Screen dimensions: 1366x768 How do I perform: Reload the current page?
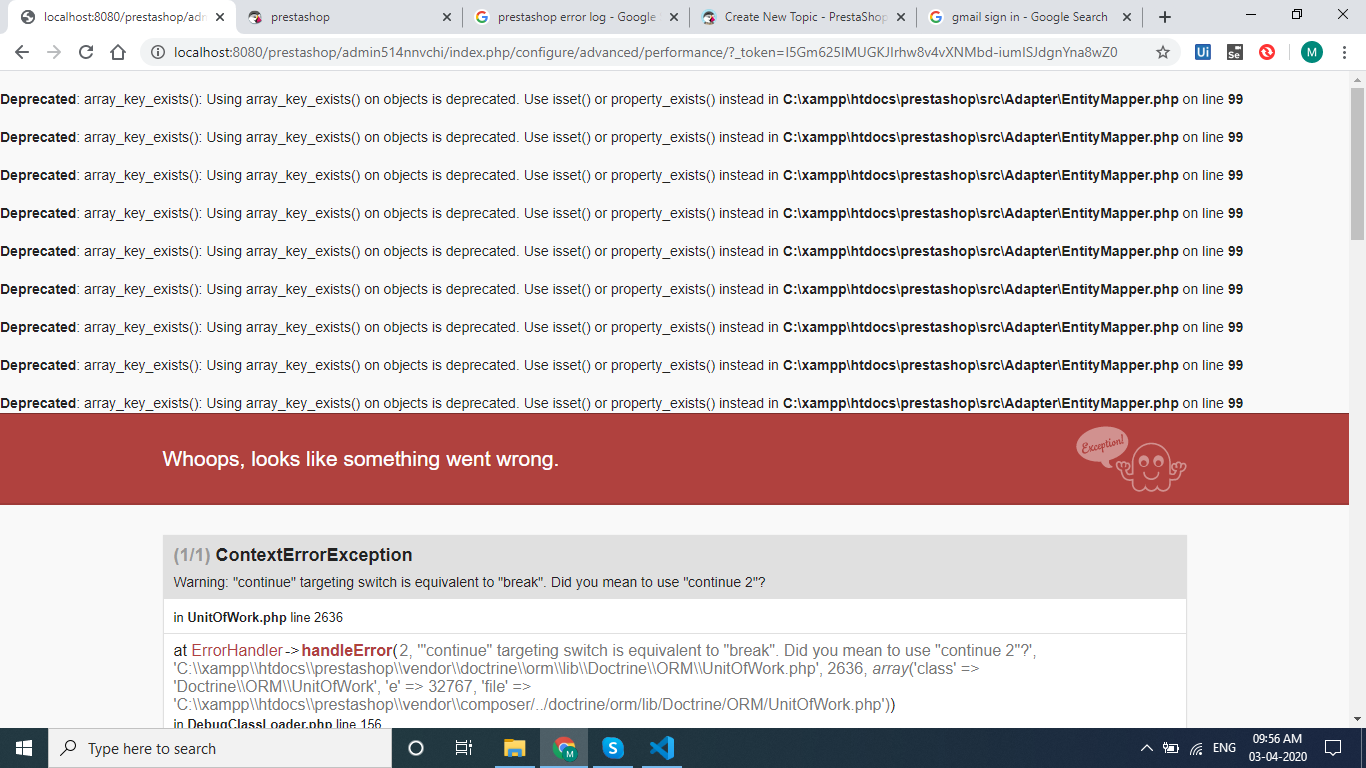[x=86, y=52]
